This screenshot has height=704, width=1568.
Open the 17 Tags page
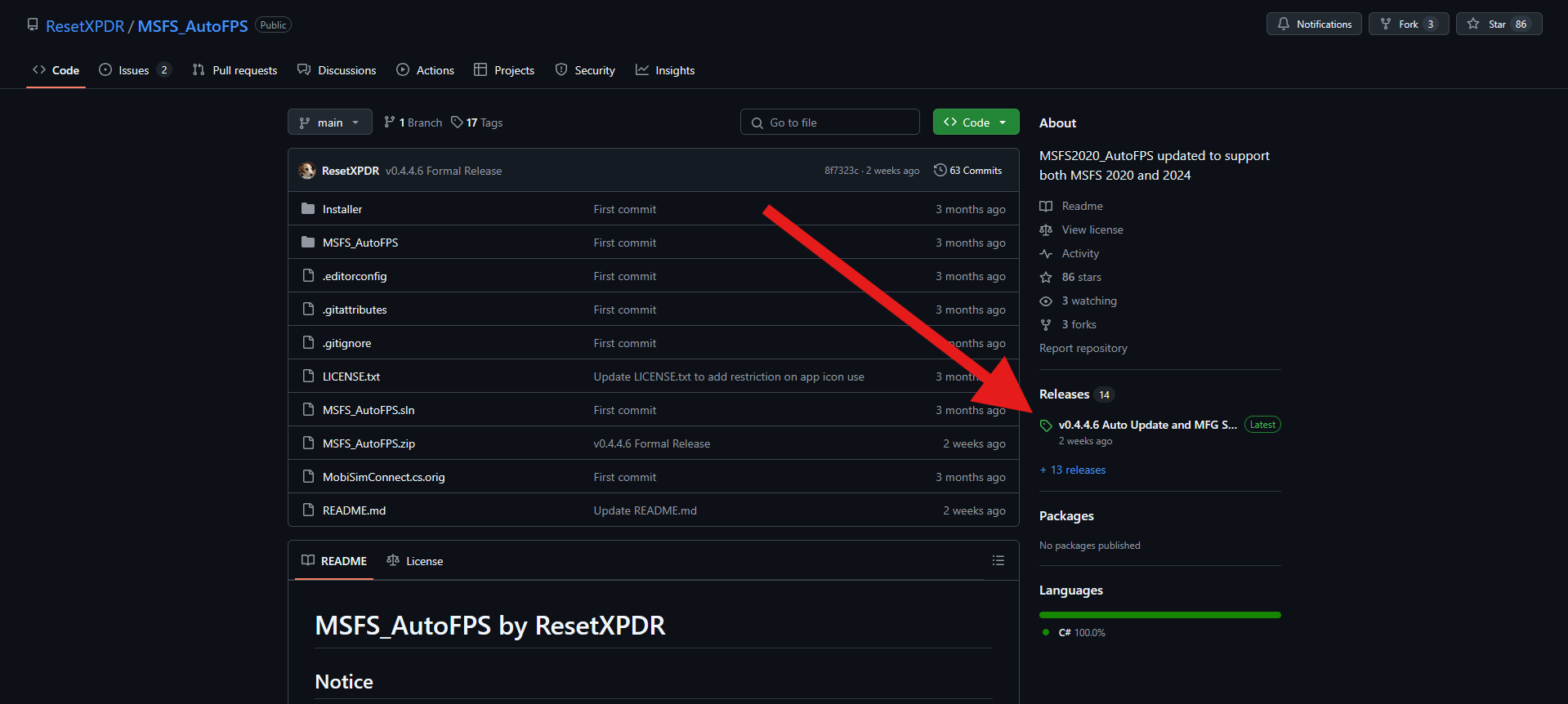[477, 123]
